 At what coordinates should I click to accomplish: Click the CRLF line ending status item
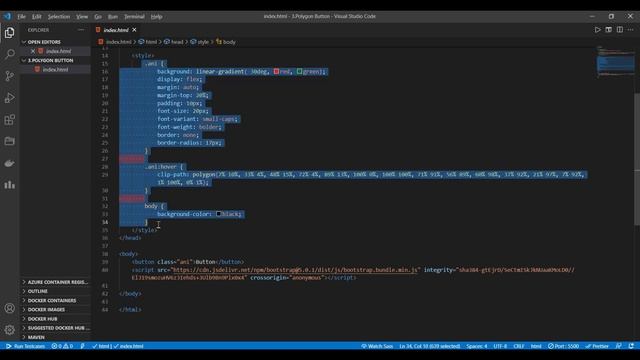coord(519,346)
